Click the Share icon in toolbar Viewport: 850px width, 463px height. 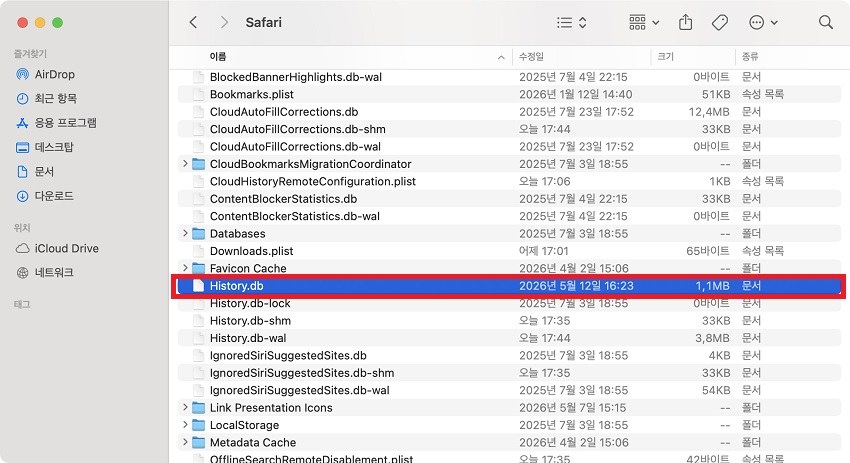point(685,22)
